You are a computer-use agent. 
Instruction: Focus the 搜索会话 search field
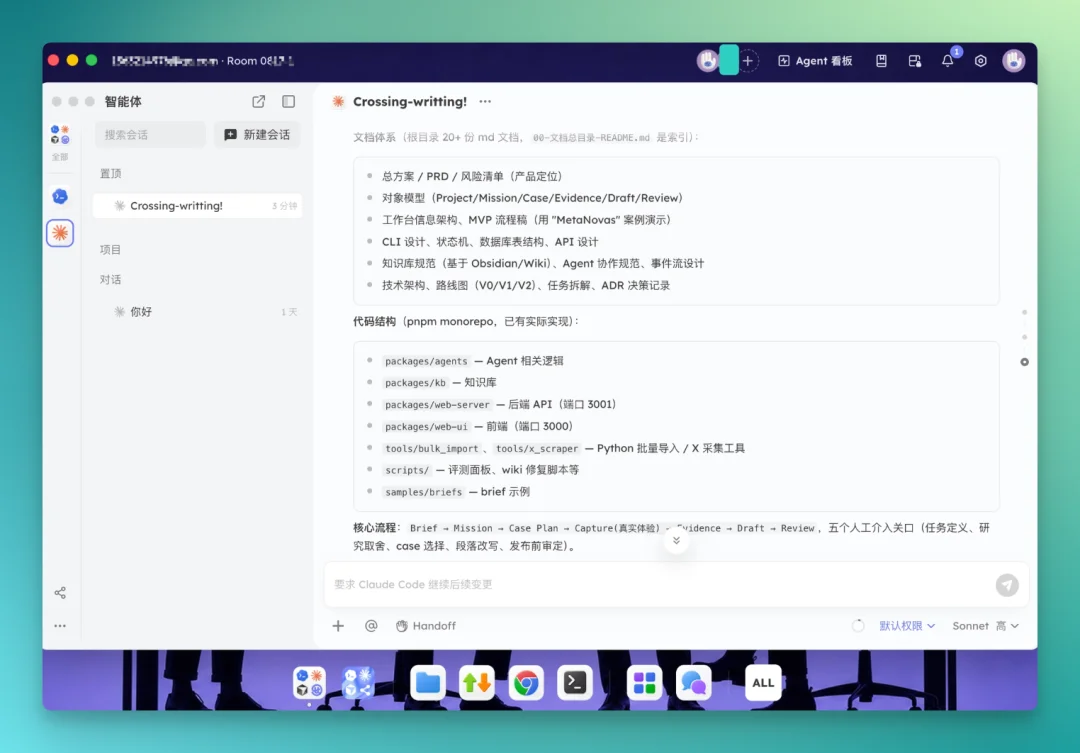(150, 134)
